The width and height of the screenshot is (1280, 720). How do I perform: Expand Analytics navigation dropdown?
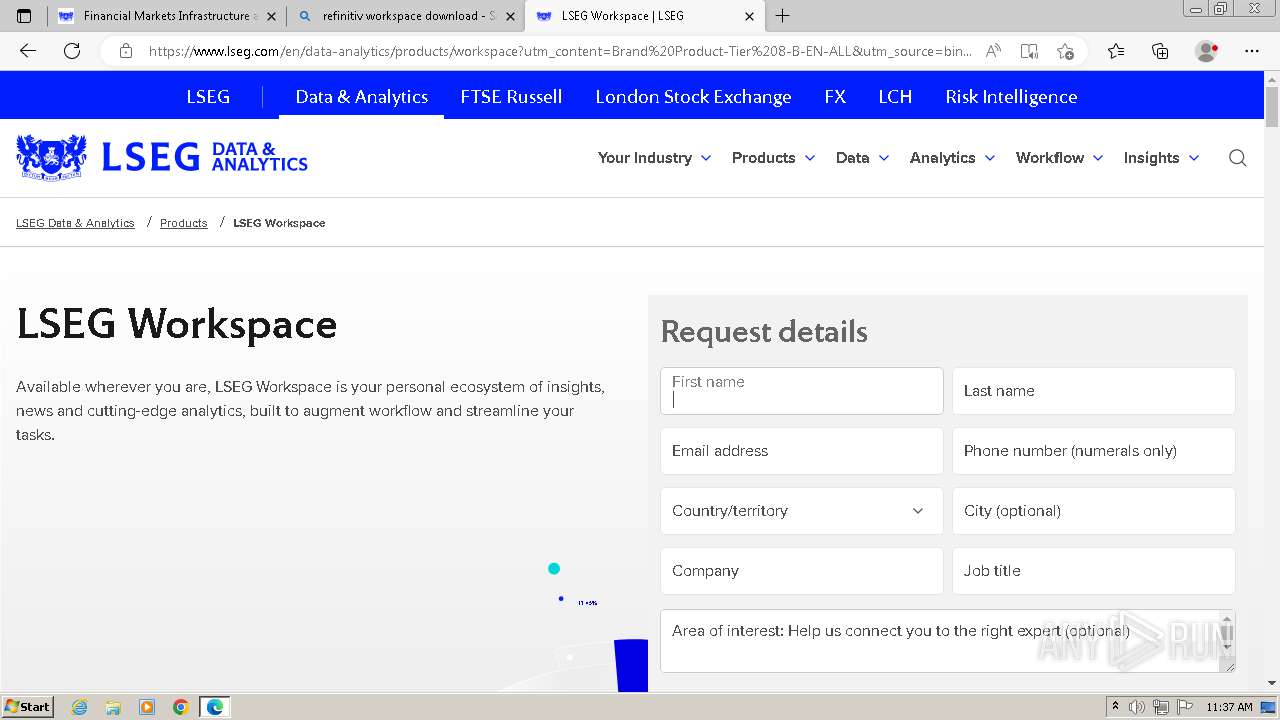coord(952,158)
